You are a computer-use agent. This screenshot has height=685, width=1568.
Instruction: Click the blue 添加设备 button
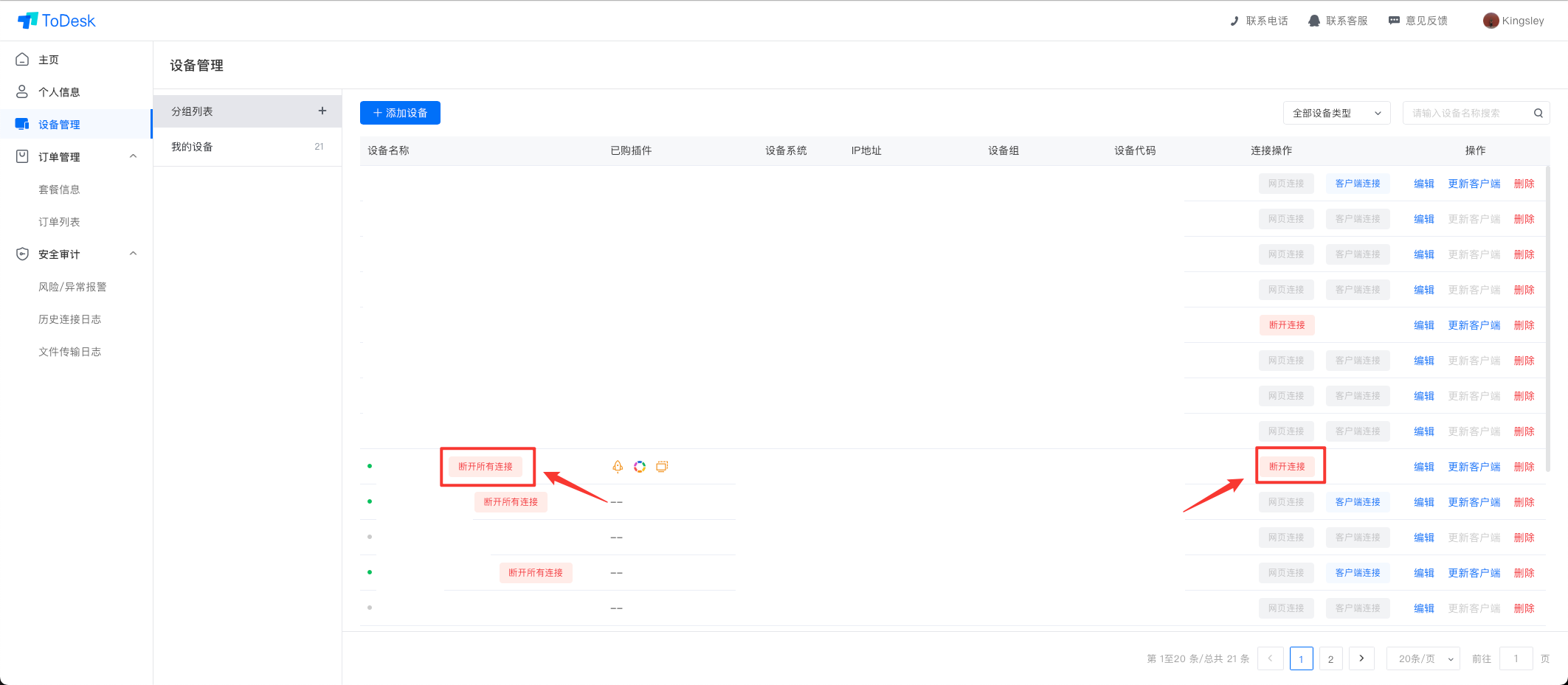tap(400, 113)
